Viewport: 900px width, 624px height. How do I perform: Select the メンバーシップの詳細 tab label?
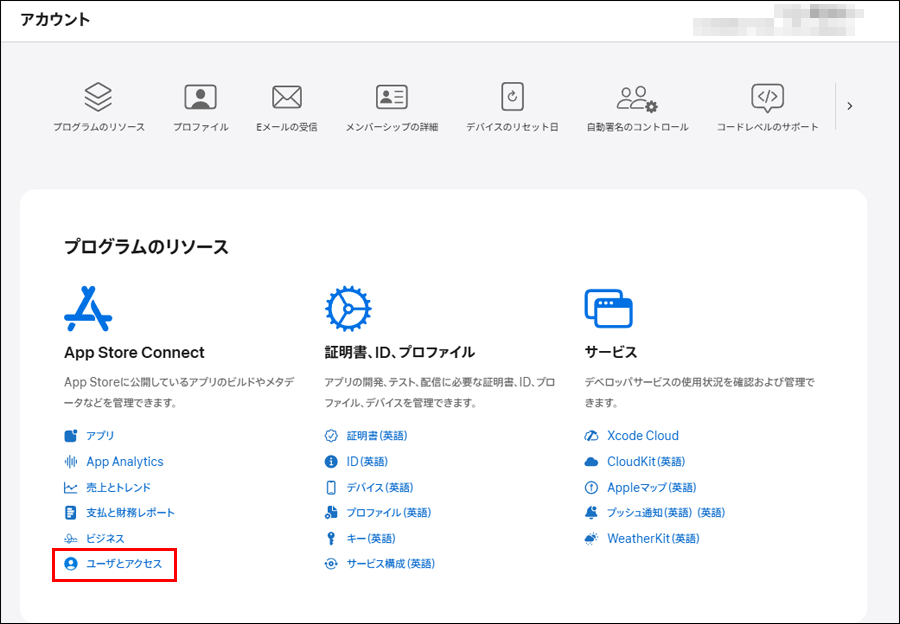click(x=392, y=127)
